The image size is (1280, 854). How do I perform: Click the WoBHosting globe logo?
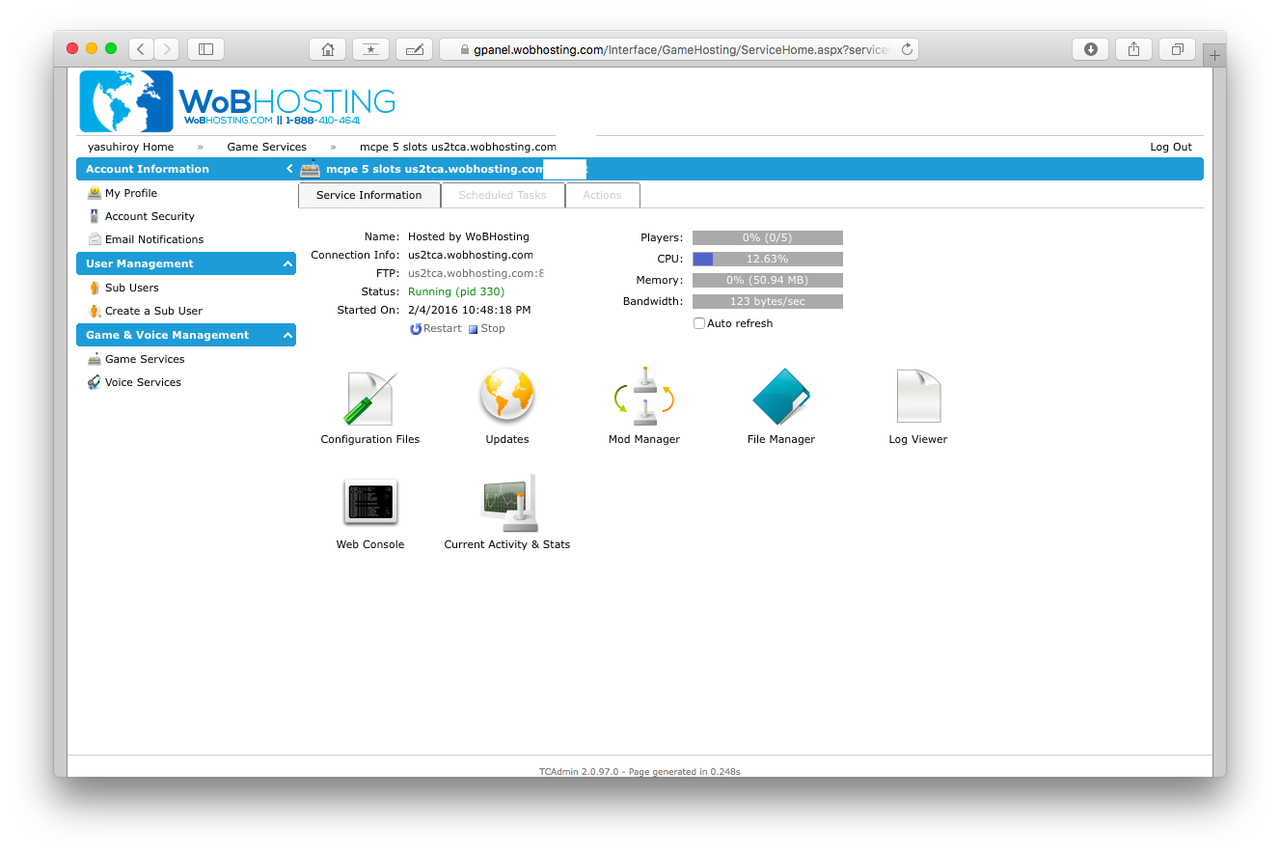[126, 101]
